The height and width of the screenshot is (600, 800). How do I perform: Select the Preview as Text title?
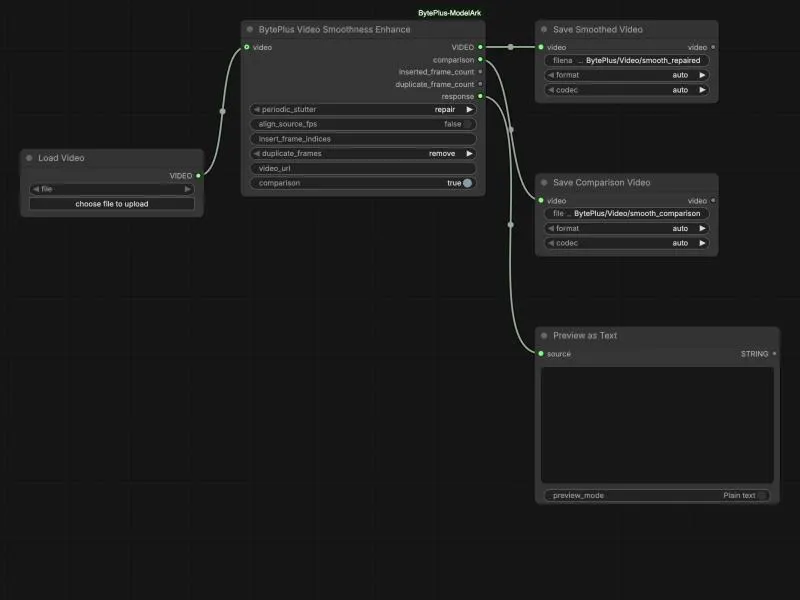tap(585, 336)
